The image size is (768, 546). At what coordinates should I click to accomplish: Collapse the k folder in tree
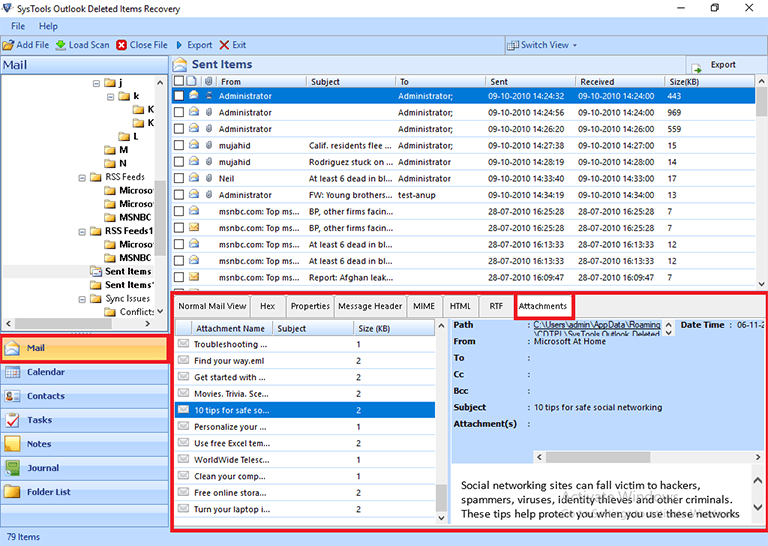point(111,97)
